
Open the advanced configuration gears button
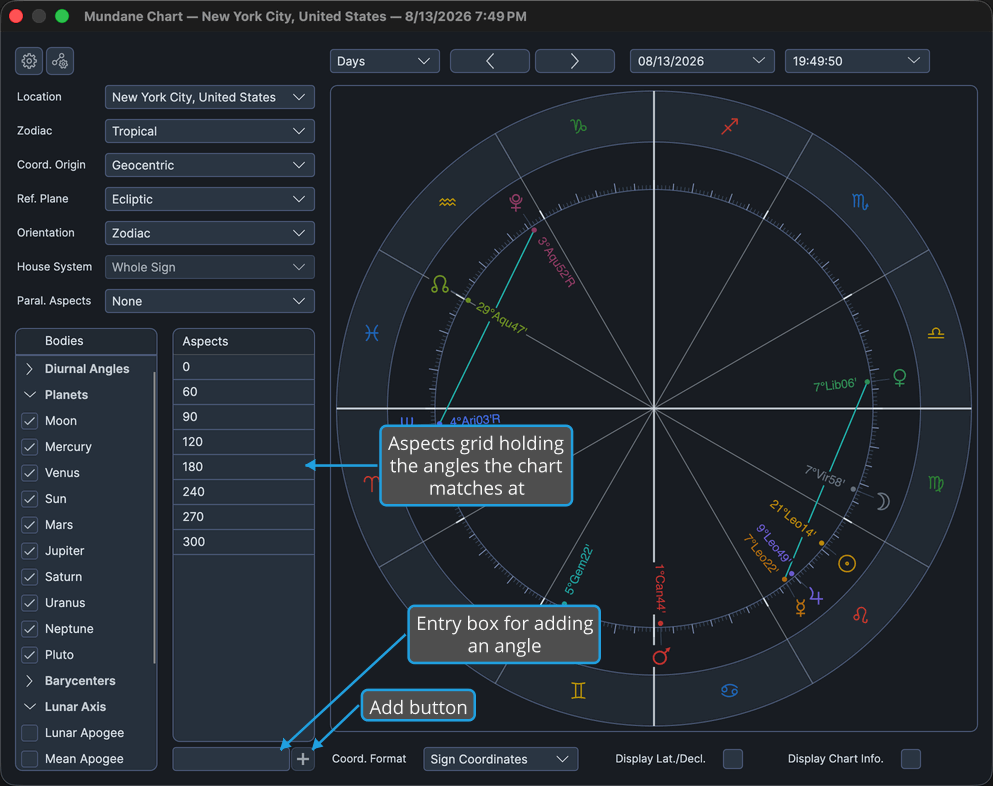click(60, 61)
